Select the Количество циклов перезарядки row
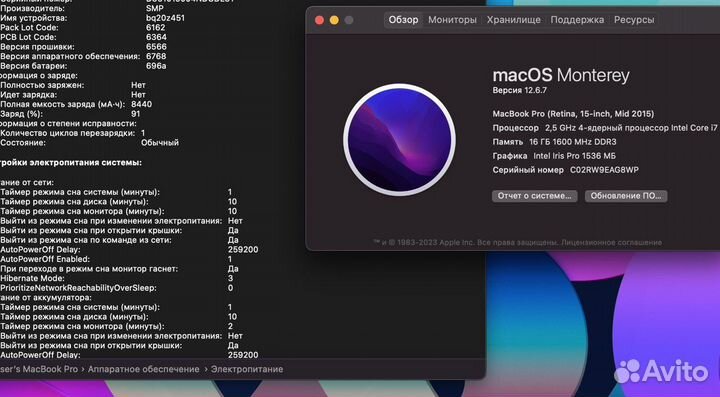 click(x=73, y=133)
